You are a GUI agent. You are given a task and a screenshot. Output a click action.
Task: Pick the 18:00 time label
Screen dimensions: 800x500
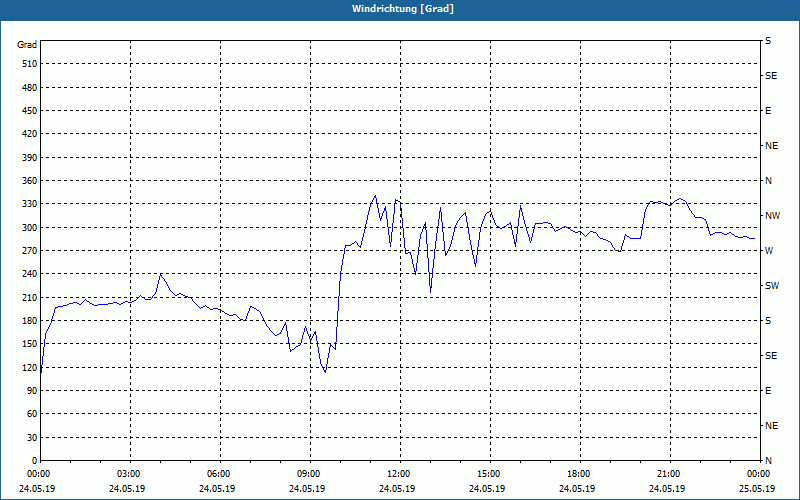pos(577,474)
